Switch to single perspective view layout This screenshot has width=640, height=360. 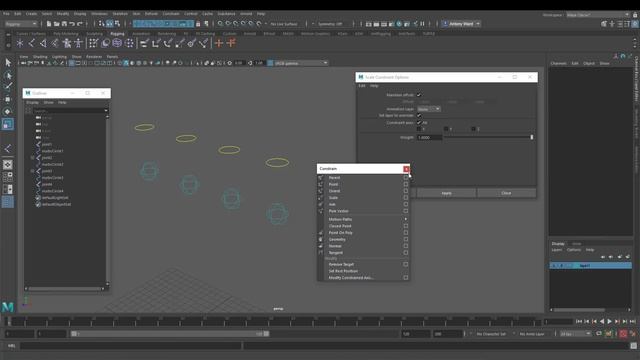click(x=8, y=165)
